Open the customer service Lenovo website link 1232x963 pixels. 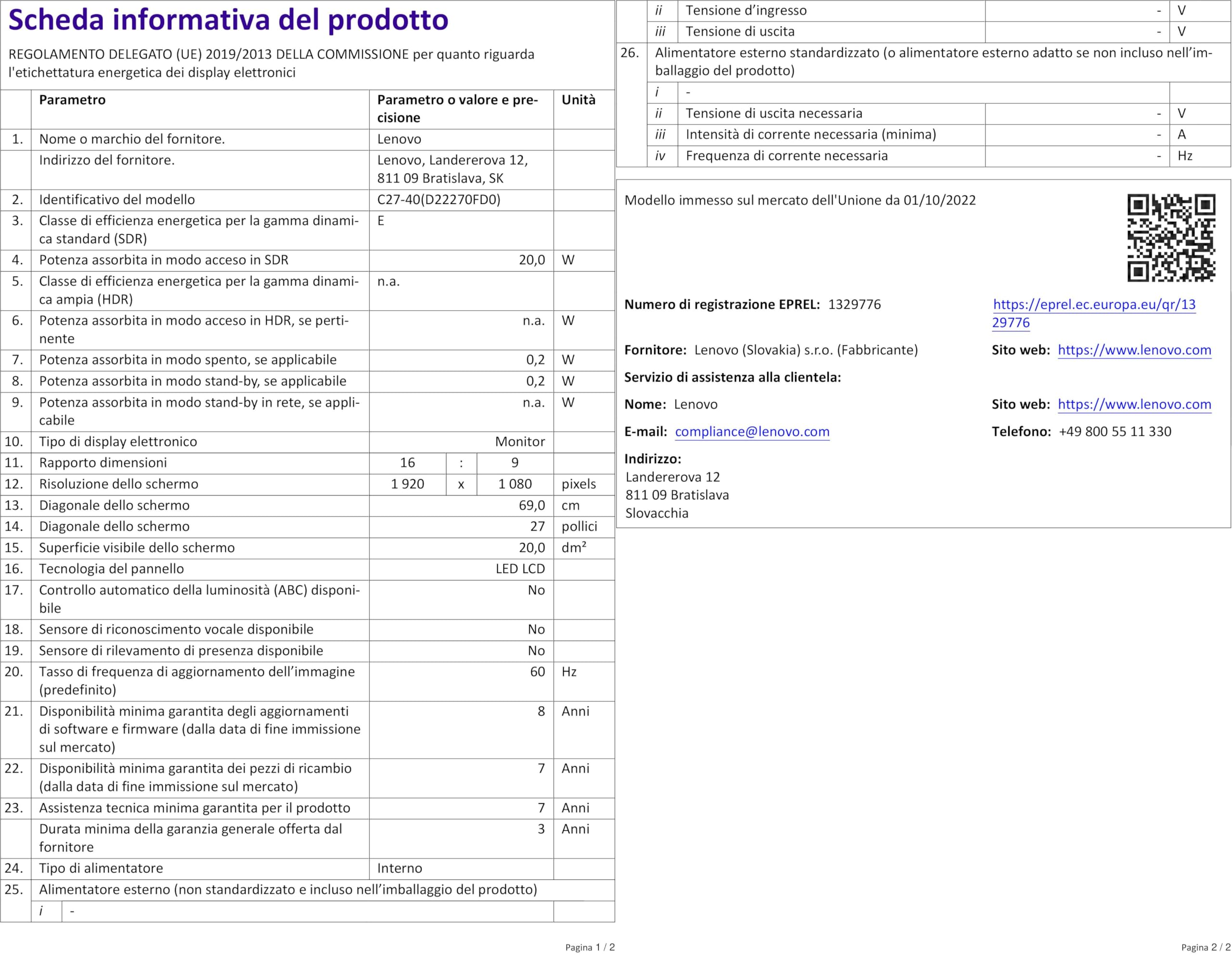click(1134, 404)
